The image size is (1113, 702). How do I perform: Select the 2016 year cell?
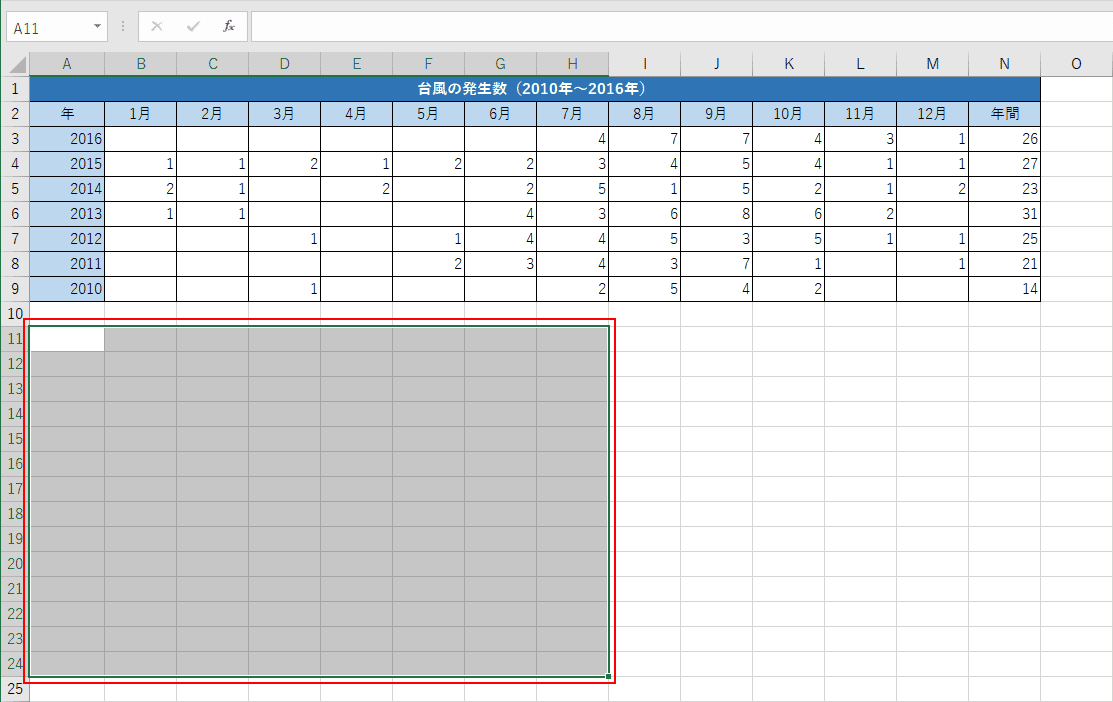(x=67, y=138)
